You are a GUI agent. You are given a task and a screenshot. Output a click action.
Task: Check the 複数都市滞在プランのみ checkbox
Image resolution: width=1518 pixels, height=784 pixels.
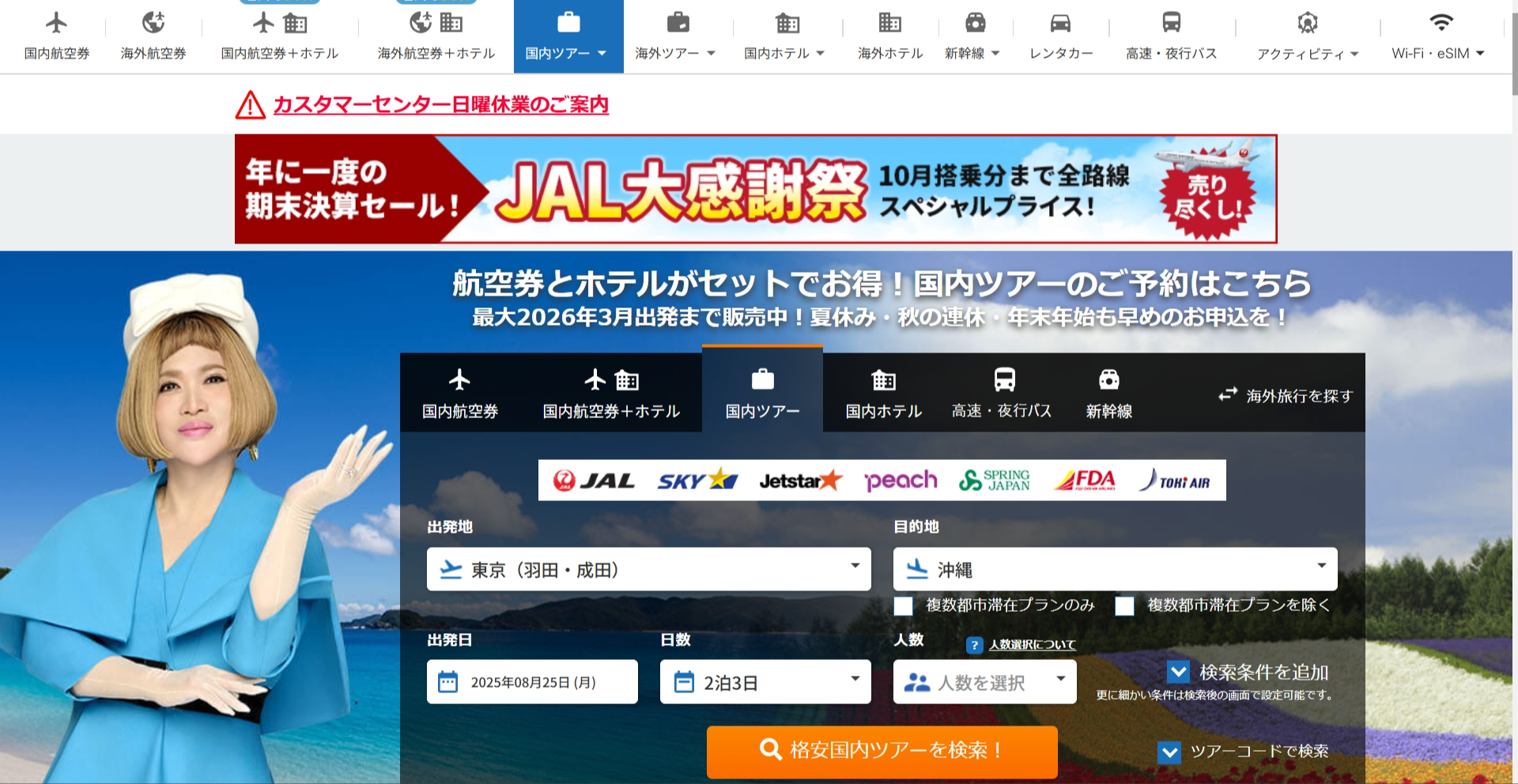pos(903,606)
